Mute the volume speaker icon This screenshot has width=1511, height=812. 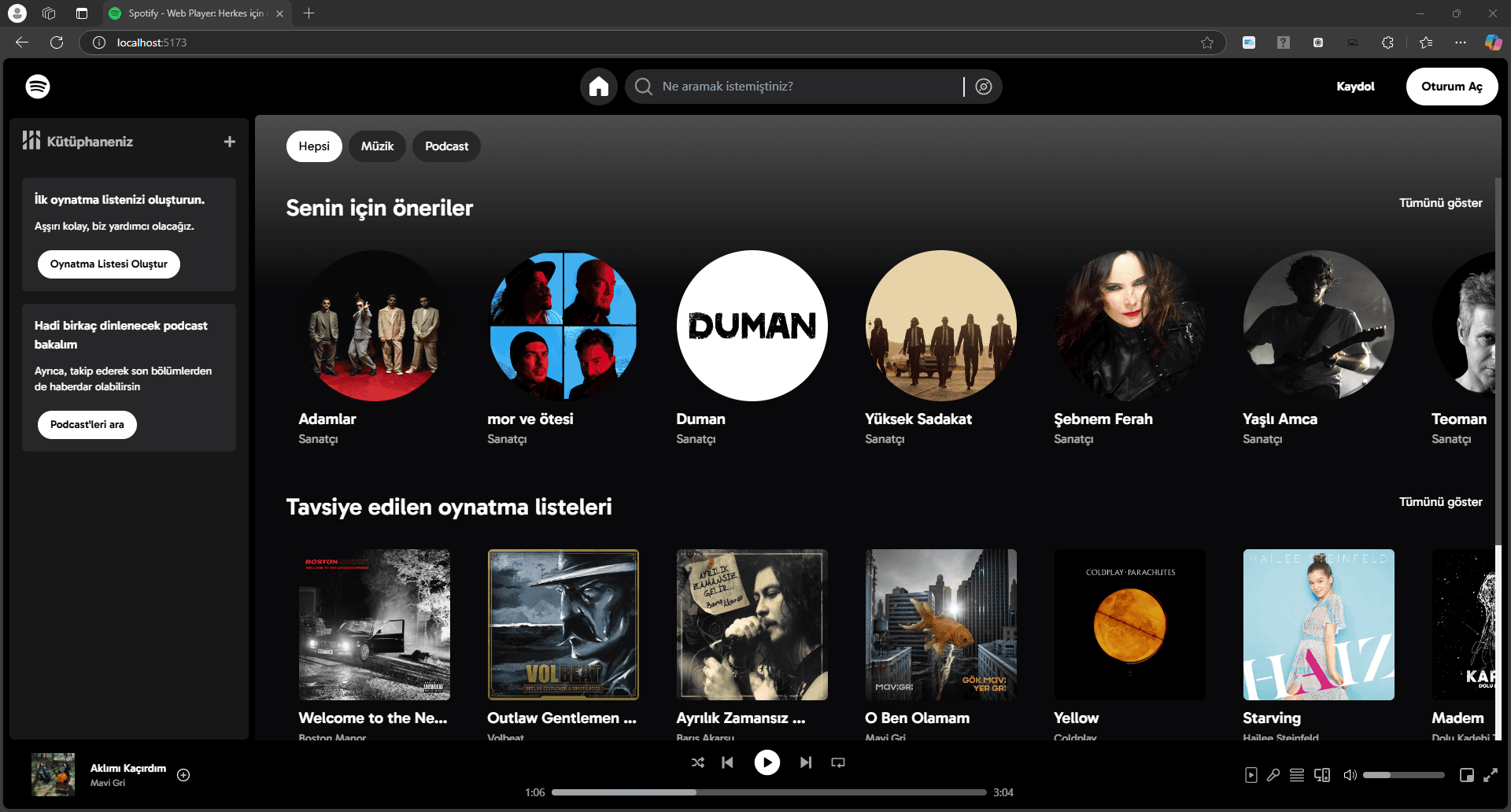click(x=1350, y=775)
